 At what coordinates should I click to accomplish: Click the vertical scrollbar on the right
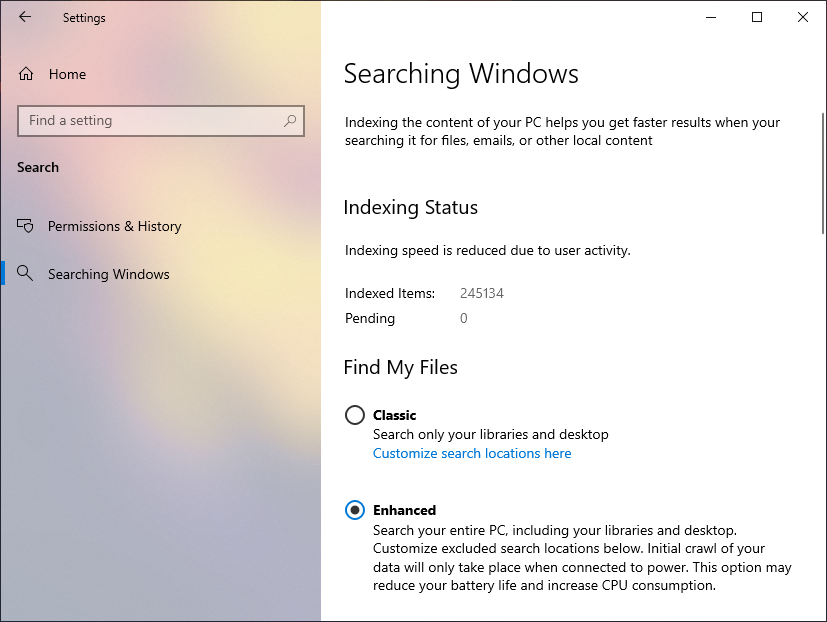click(823, 173)
